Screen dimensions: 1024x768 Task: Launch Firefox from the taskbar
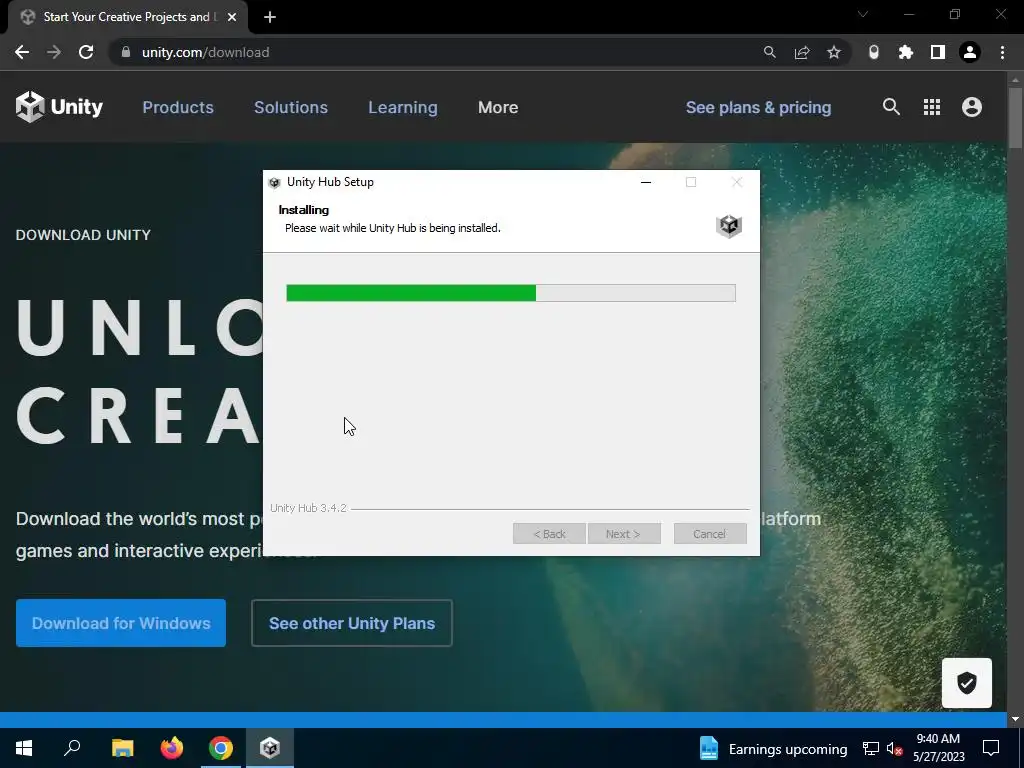(x=172, y=748)
